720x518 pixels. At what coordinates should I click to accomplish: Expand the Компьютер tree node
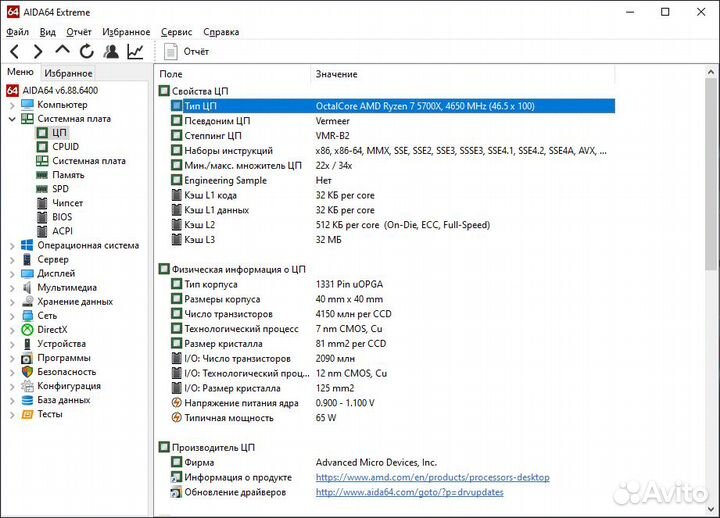click(12, 105)
